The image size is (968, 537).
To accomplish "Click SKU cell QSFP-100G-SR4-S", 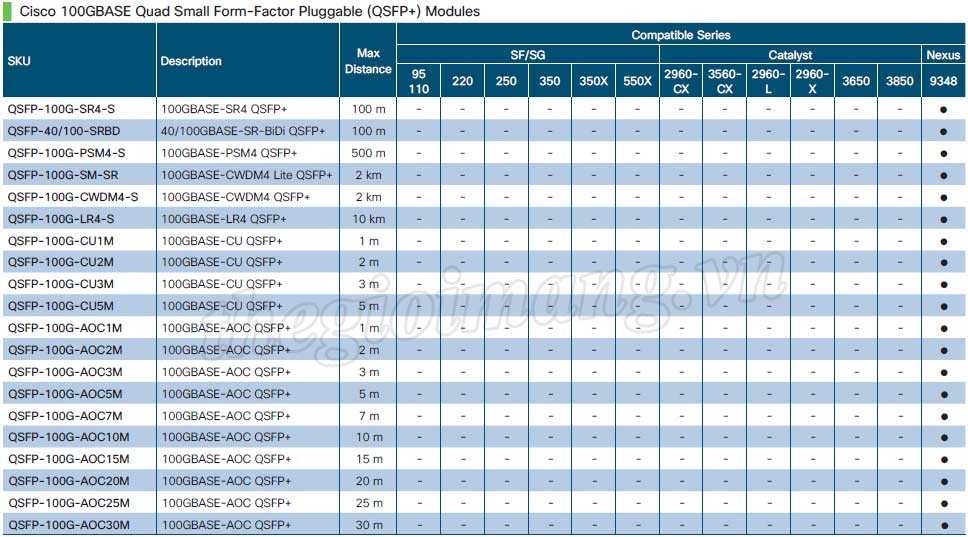I will pos(61,109).
